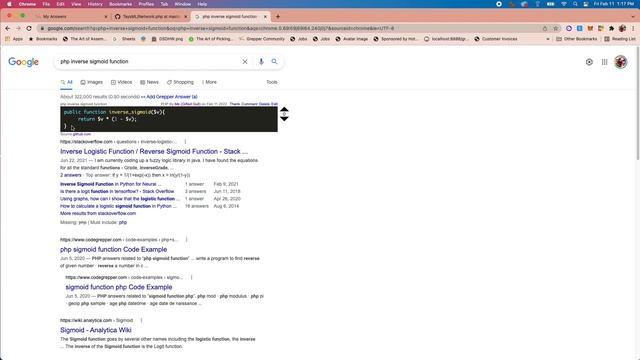640x360 pixels.
Task: Open the Extensions puzzle icon
Action: pyautogui.click(x=611, y=28)
